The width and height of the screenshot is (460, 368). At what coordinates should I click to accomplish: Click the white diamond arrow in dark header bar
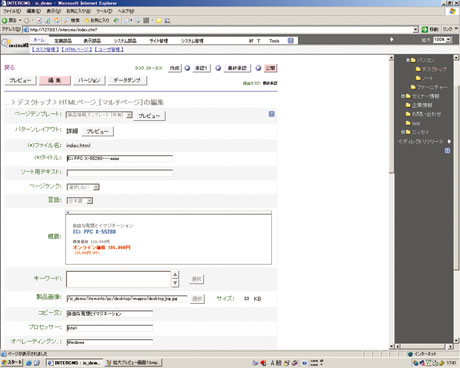point(392,39)
